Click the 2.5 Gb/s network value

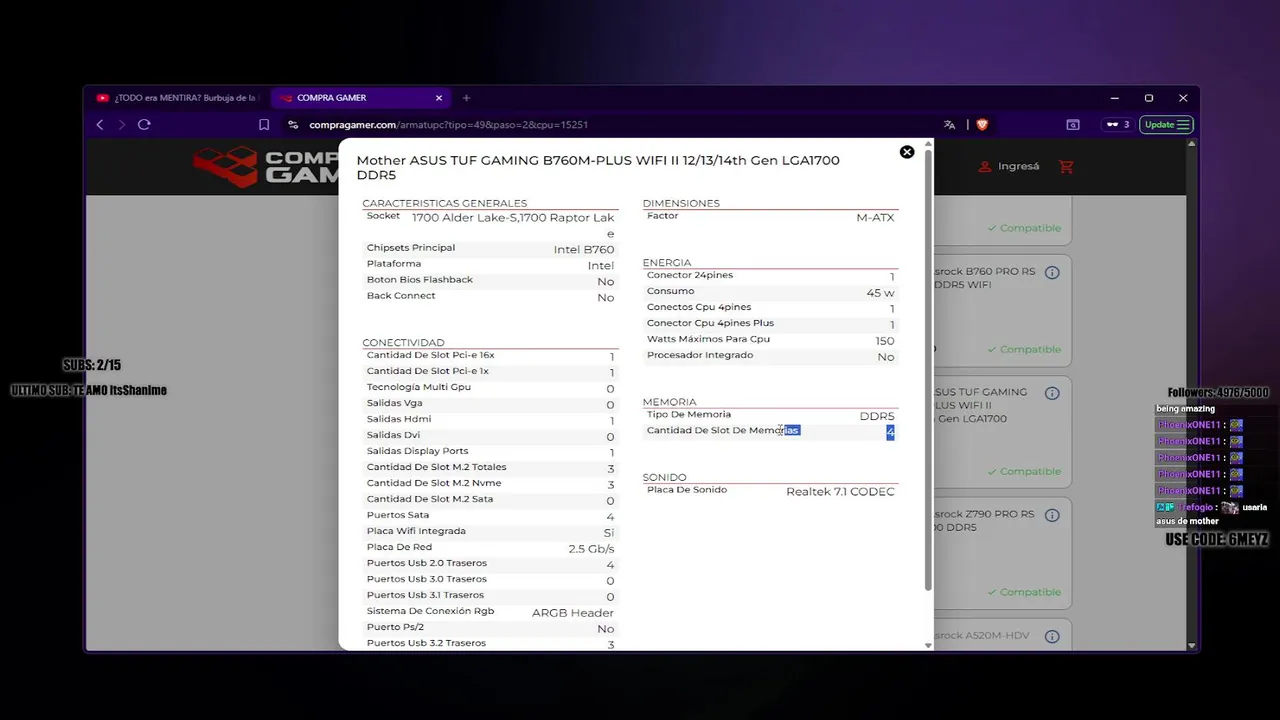(x=591, y=549)
